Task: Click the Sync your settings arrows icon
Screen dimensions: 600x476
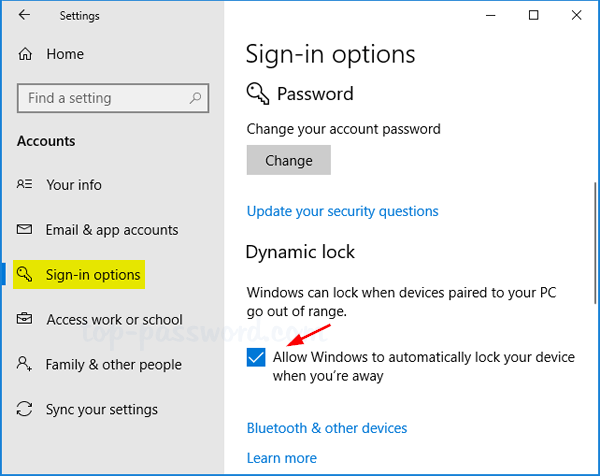Action: point(25,410)
